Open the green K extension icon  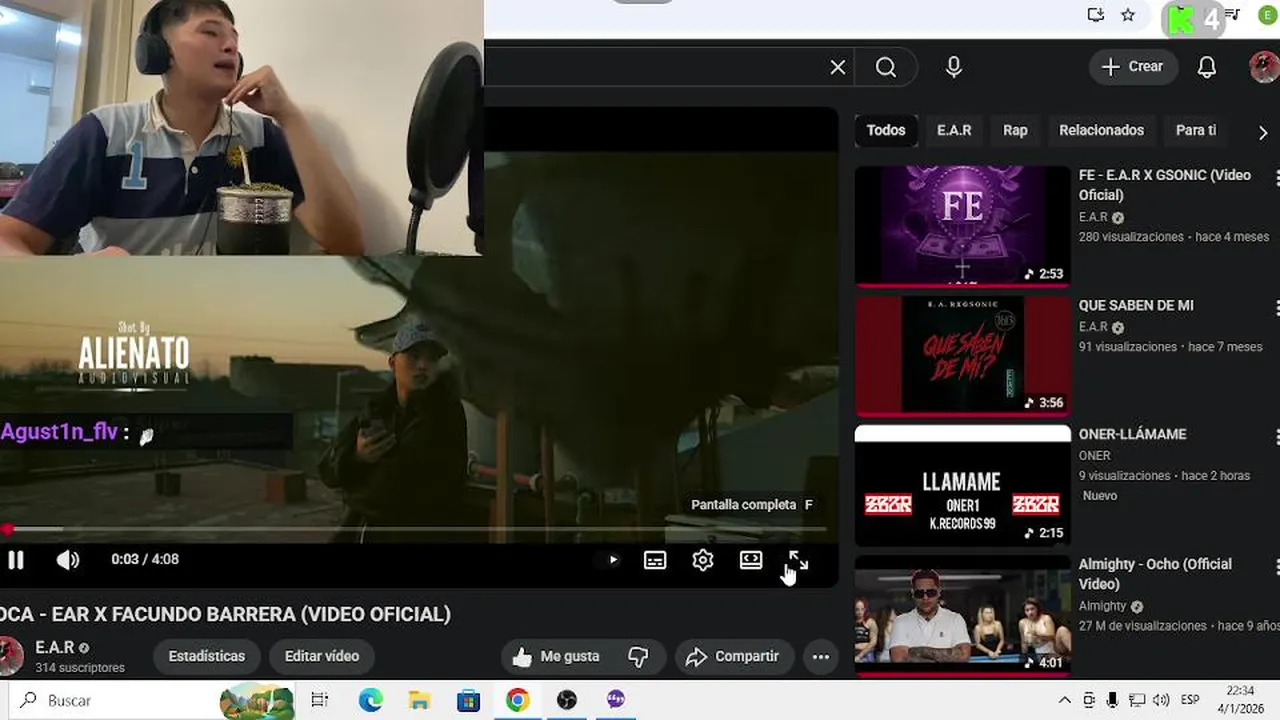(x=1182, y=19)
